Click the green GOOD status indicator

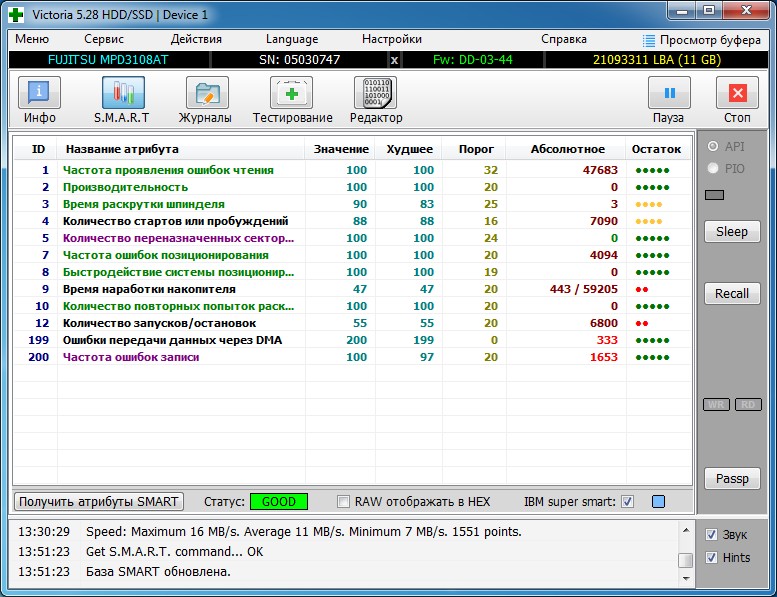[x=278, y=502]
